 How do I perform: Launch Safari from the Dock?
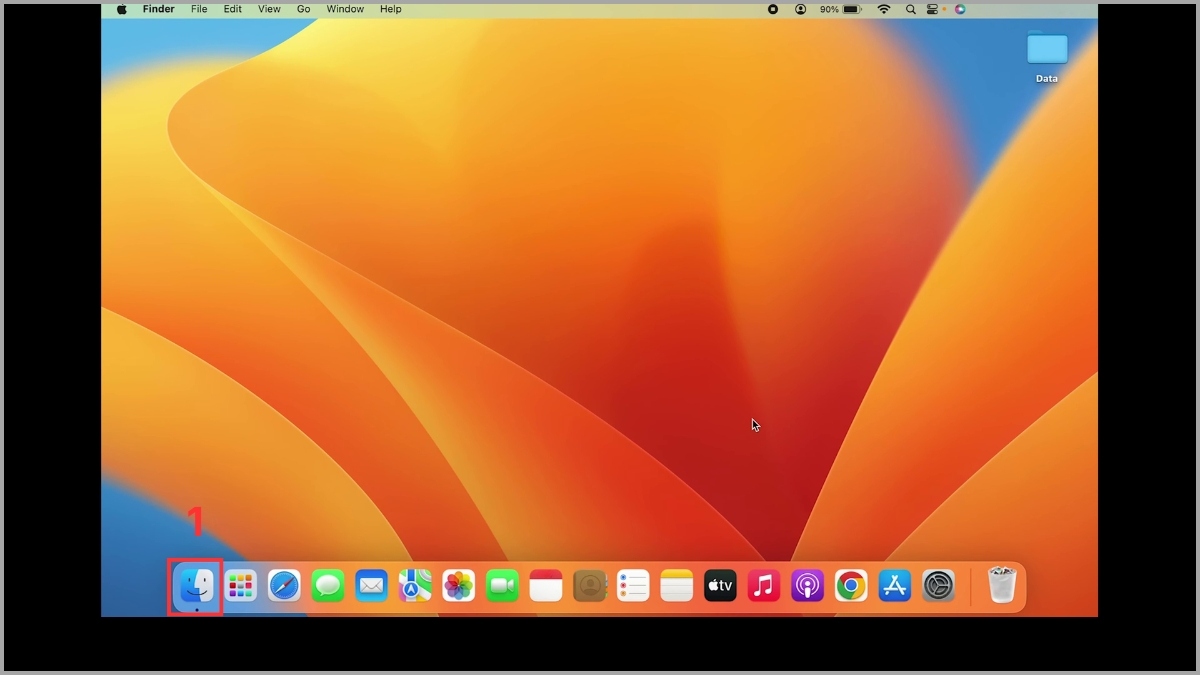(x=284, y=586)
